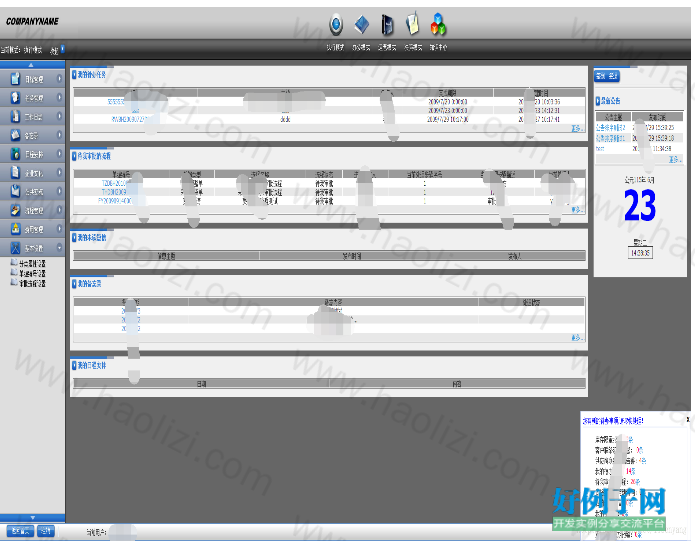Screen dimensions: 695x541
Task: Open the sidebar menu with pencil and notepad icon
Action: click(x=32, y=210)
